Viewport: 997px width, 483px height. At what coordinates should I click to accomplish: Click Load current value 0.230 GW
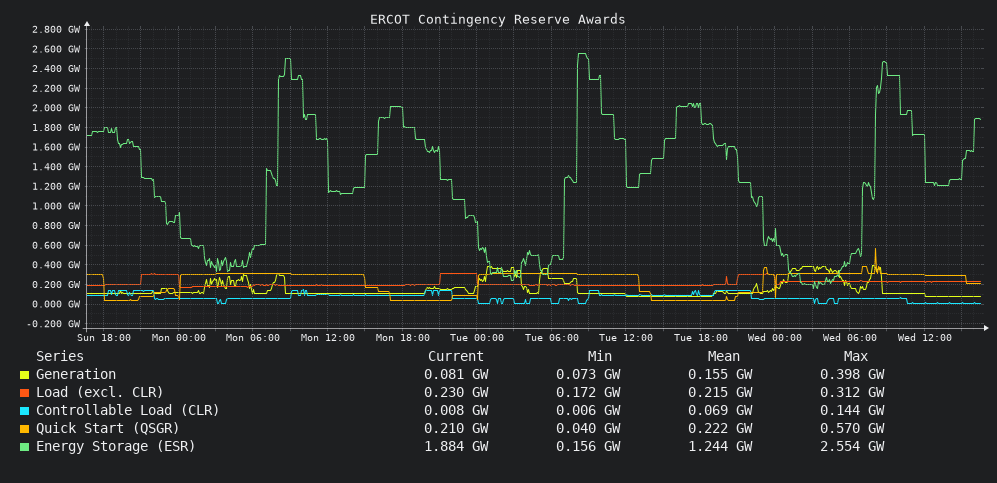[456, 393]
